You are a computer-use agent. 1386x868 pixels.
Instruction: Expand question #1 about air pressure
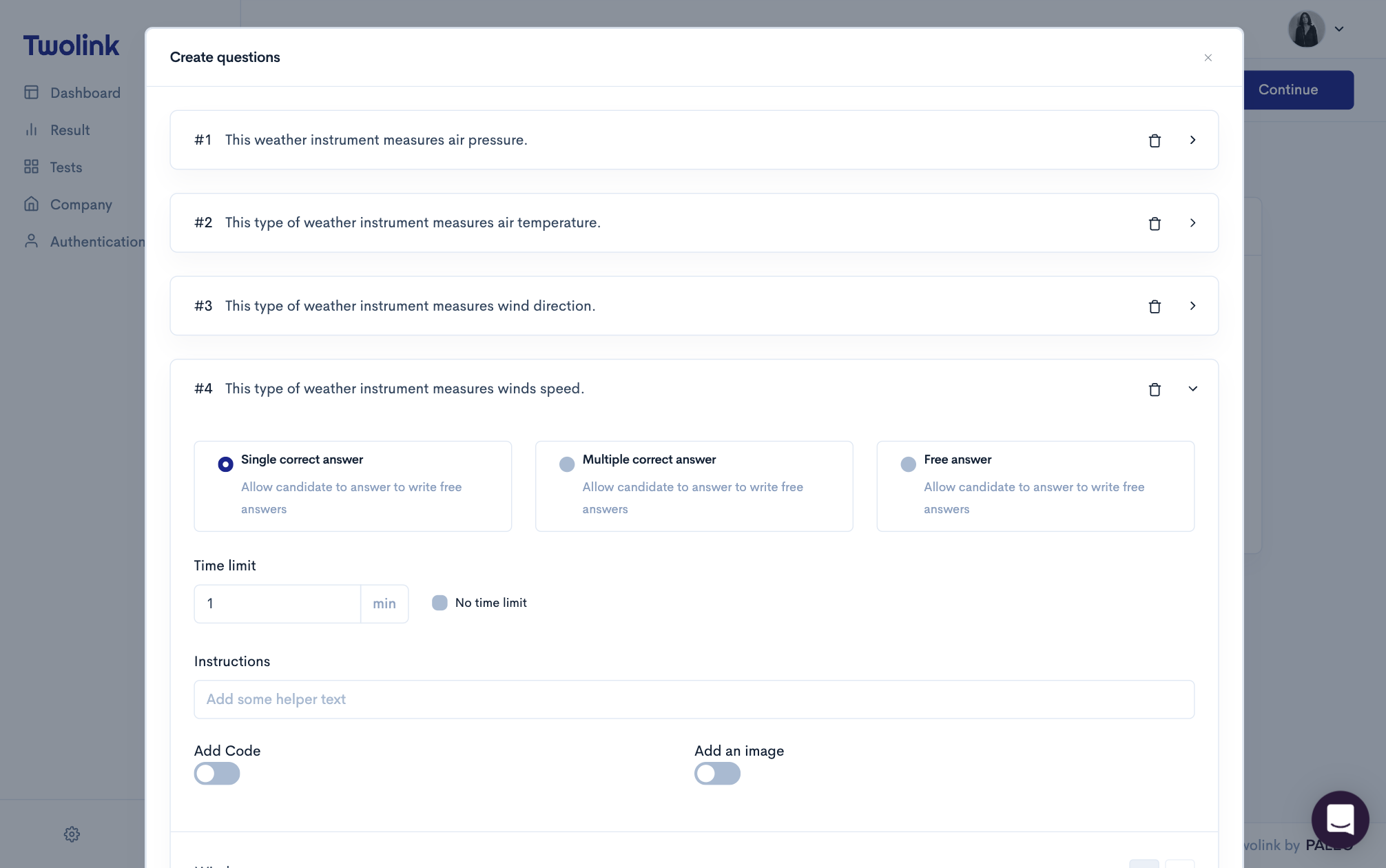coord(1192,140)
